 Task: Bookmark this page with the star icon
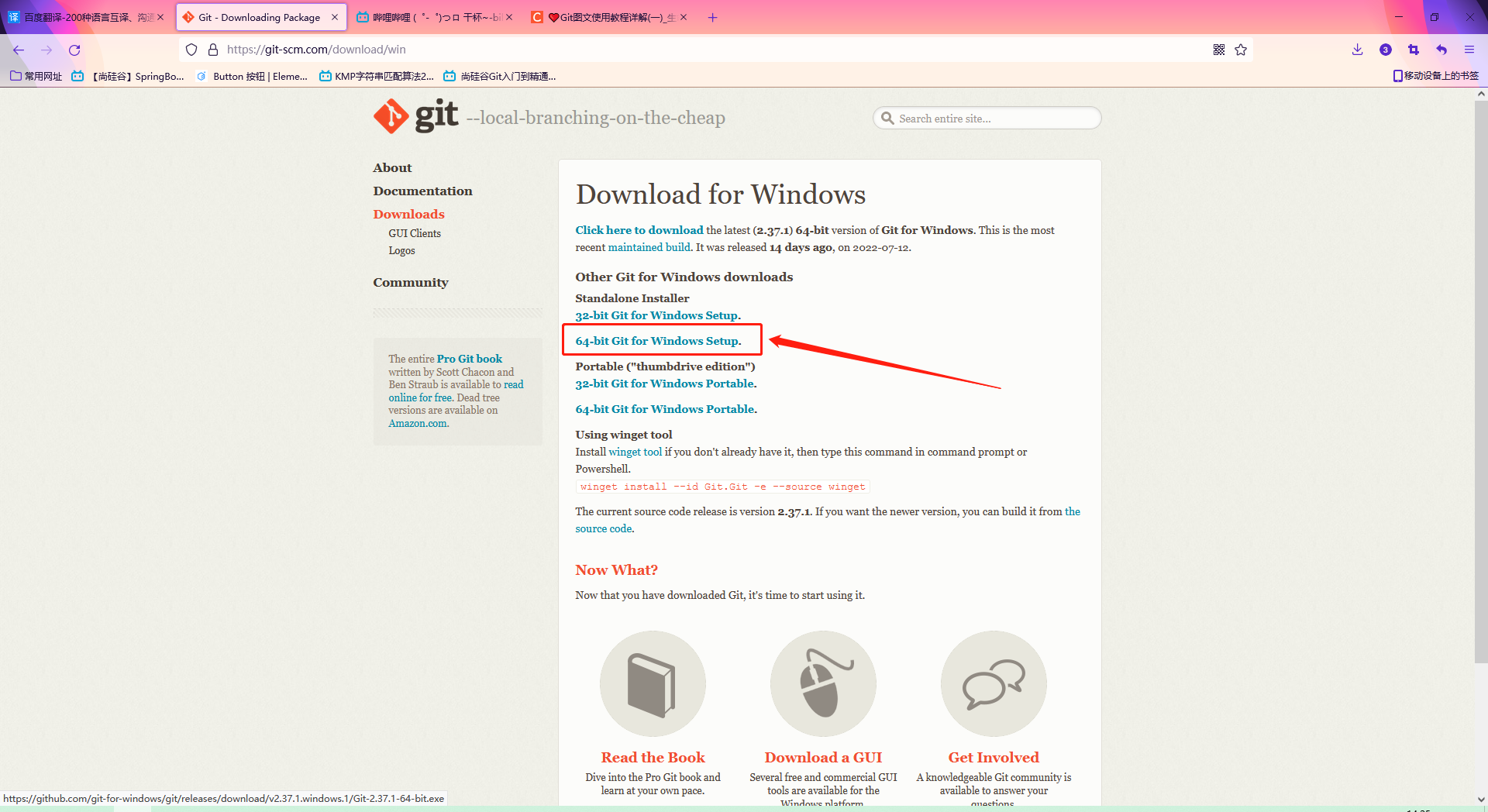(x=1241, y=50)
